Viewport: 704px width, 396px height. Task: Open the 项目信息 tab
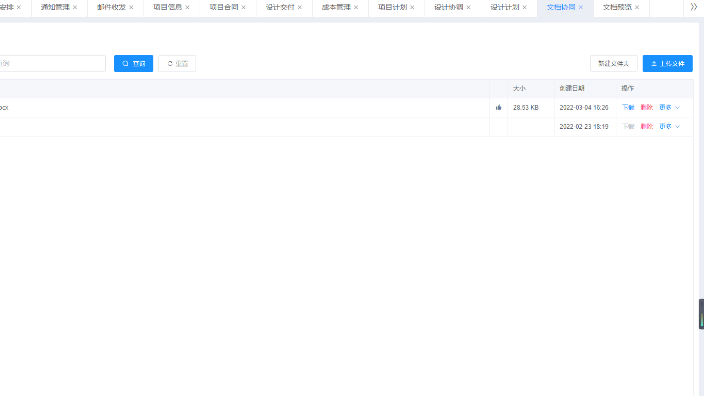[x=167, y=7]
